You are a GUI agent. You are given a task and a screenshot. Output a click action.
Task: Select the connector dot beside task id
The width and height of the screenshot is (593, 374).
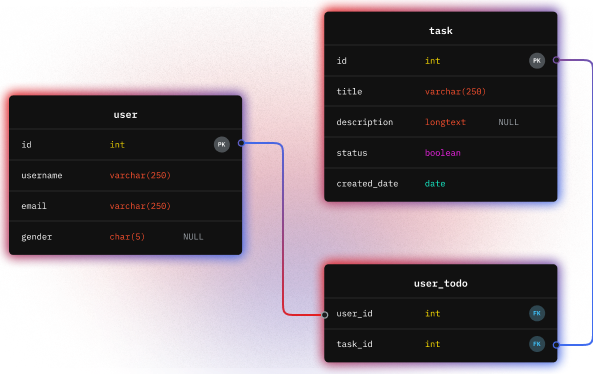click(556, 60)
